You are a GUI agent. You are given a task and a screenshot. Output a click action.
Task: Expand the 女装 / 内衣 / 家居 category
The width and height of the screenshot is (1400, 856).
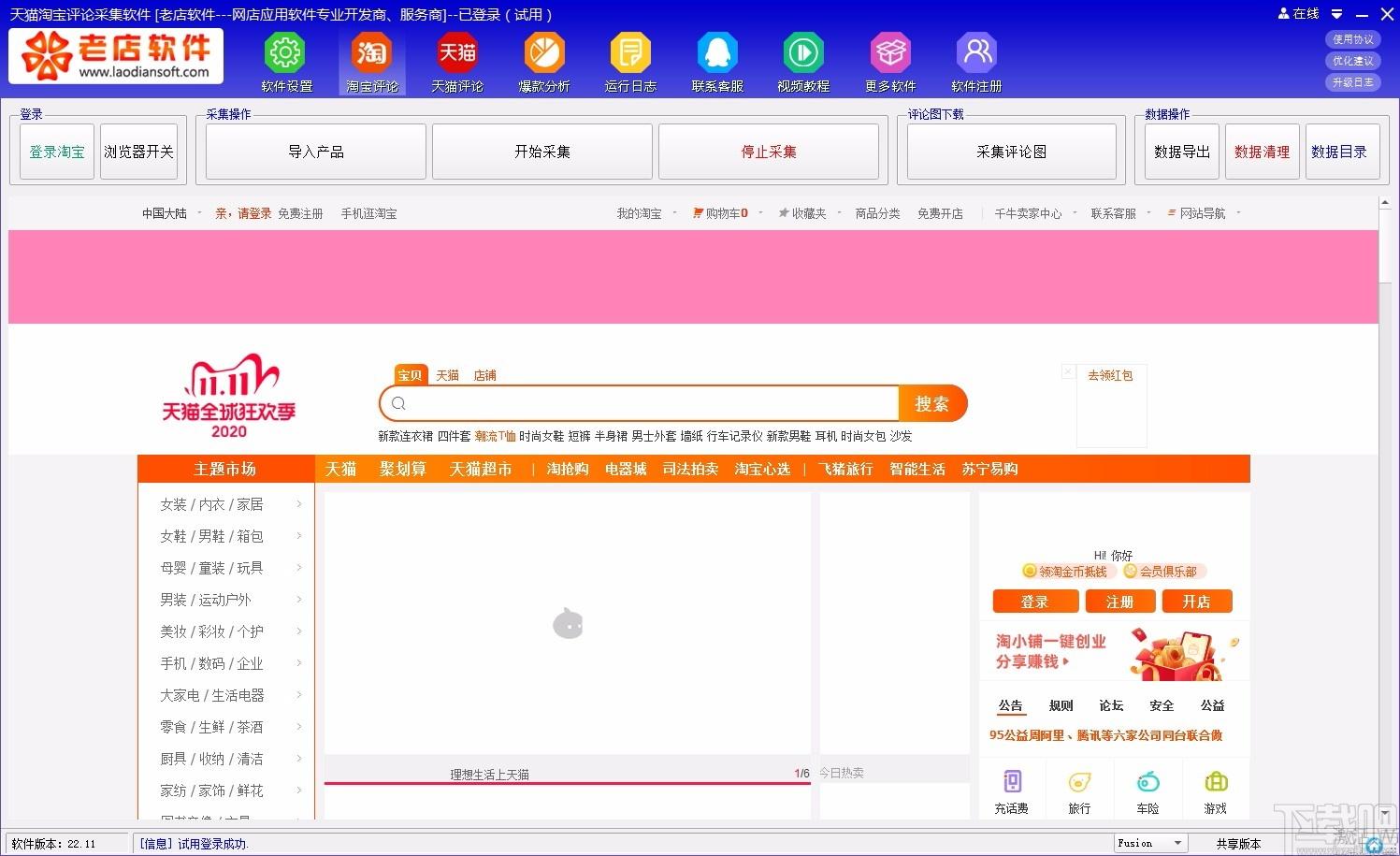coord(299,504)
